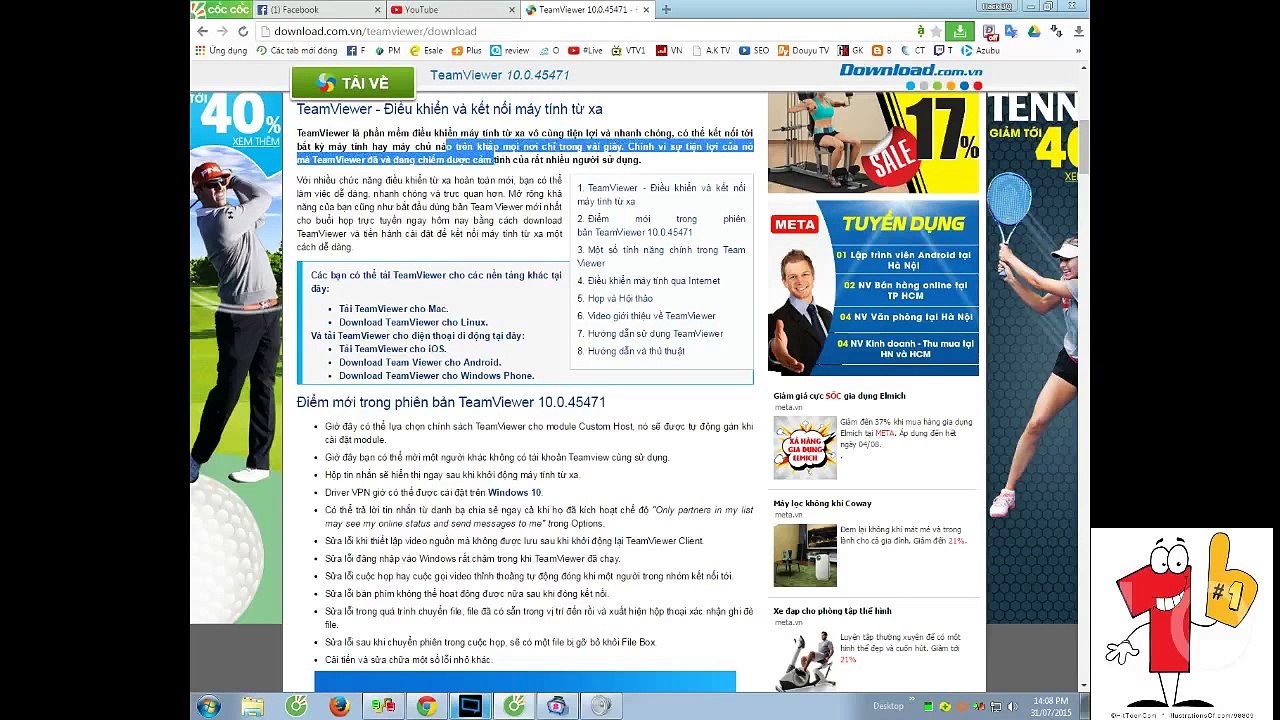This screenshot has width=1280, height=720.
Task: Open the new tab button
Action: [x=666, y=10]
